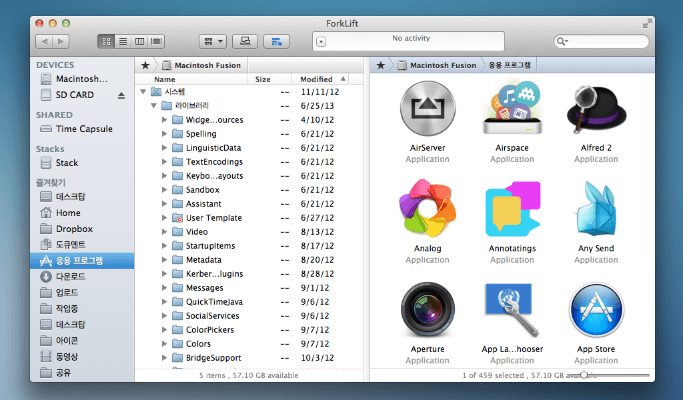Viewport: 683px width, 400px height.
Task: Click left pane favorites star
Action: (145, 65)
